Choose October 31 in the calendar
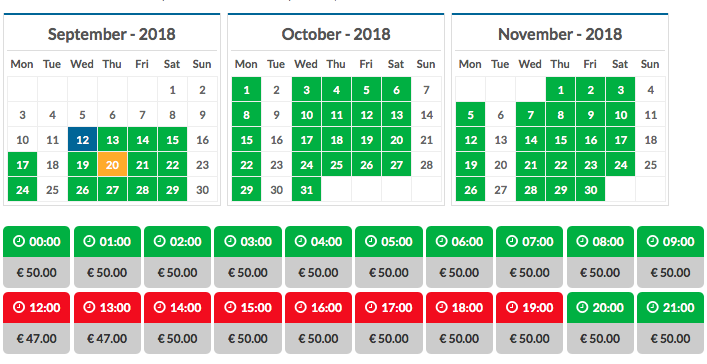This screenshot has height=364, width=707. click(307, 189)
